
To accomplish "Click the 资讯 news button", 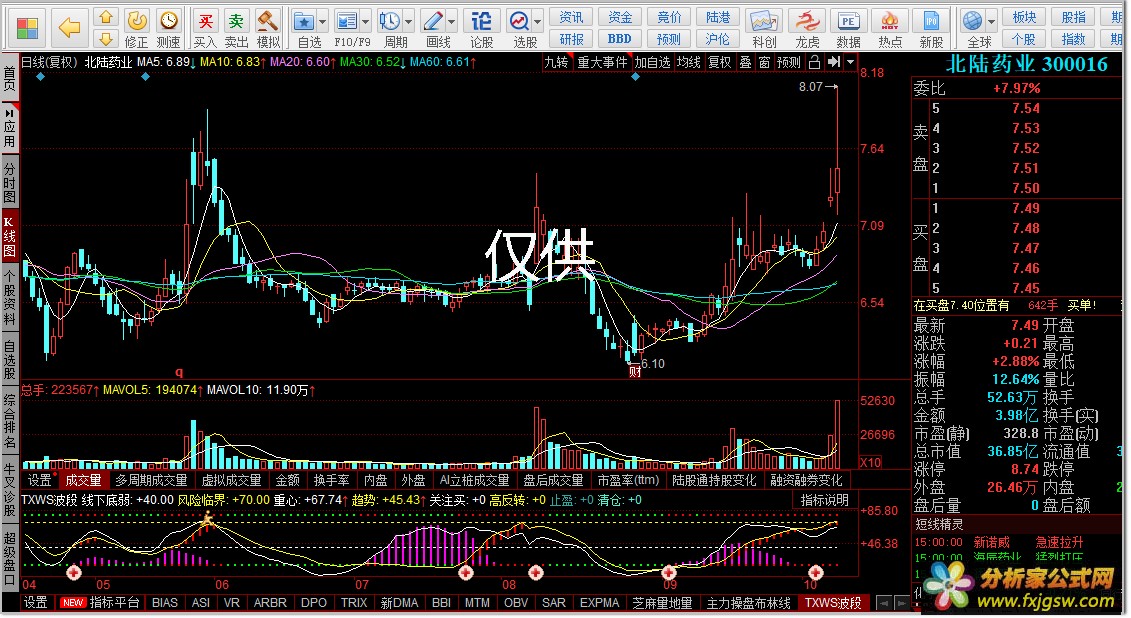I will pos(571,17).
